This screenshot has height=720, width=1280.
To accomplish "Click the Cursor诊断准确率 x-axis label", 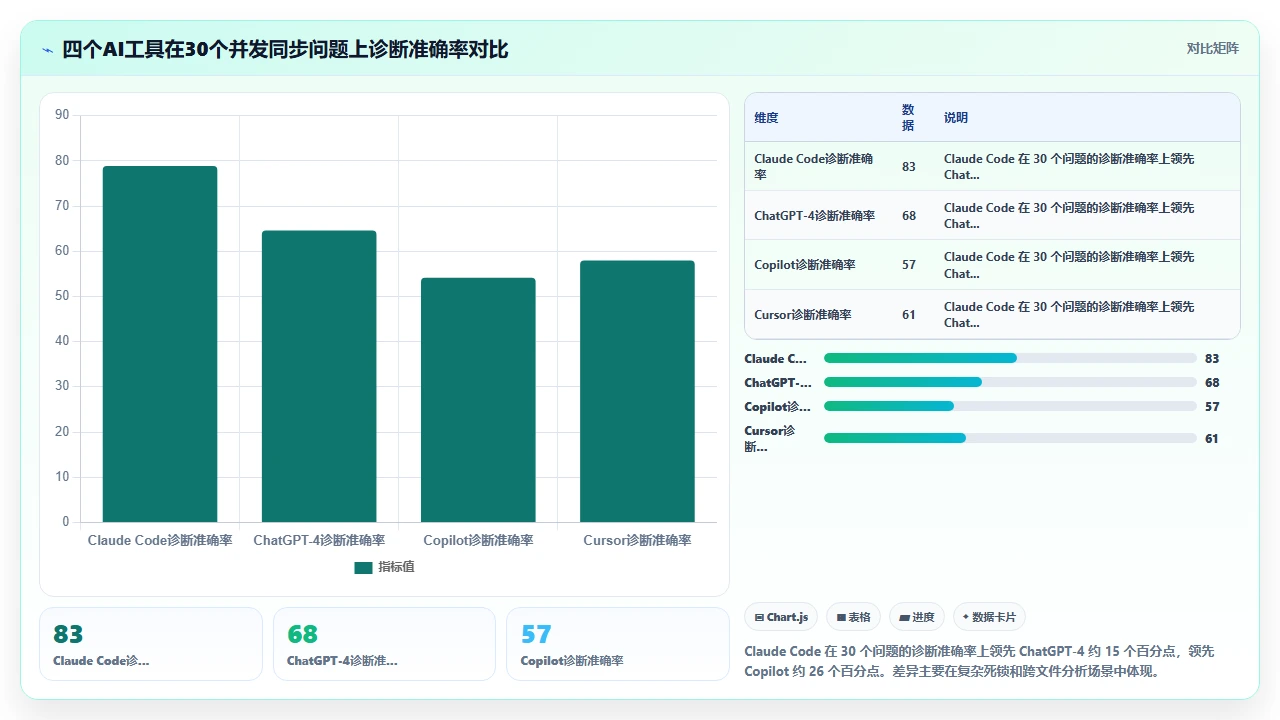I will click(637, 540).
